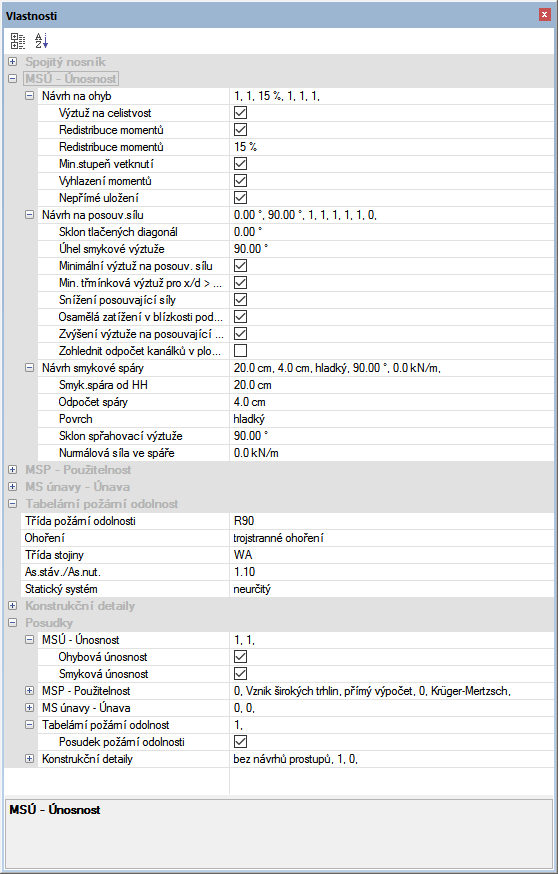Collapse the Tabelární požární odolnost gray section
The width and height of the screenshot is (558, 874).
(x=13, y=504)
